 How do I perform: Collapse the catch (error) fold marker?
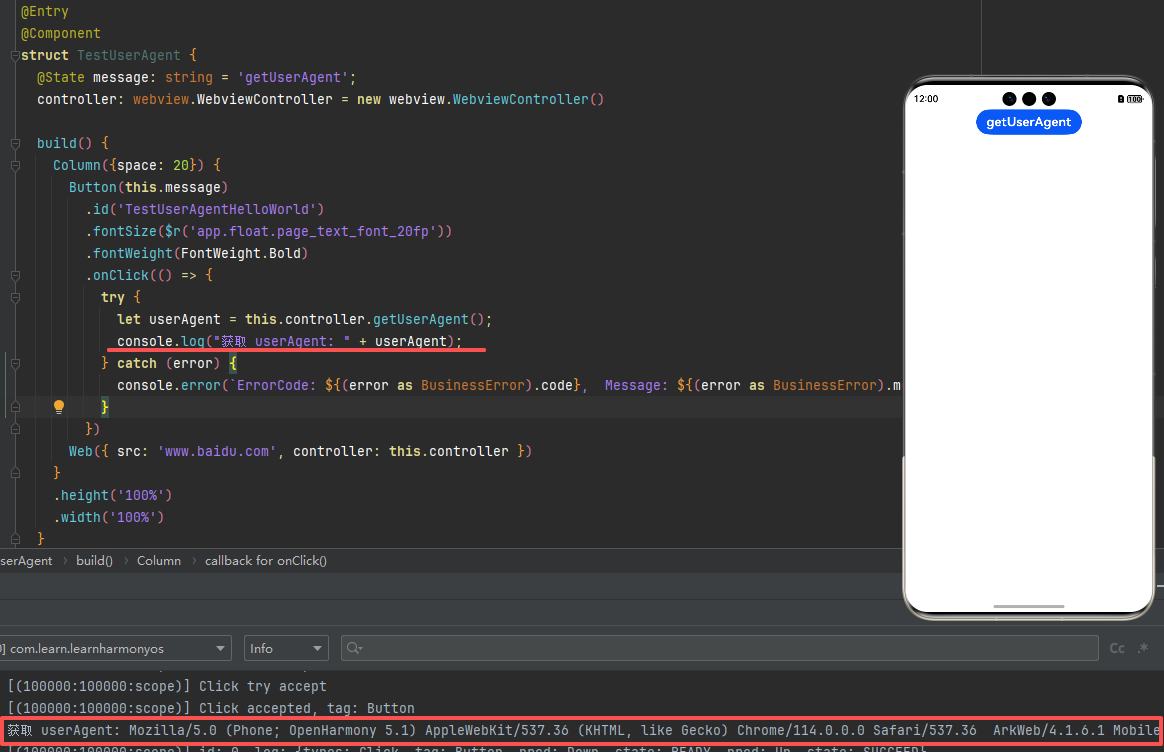point(15,364)
